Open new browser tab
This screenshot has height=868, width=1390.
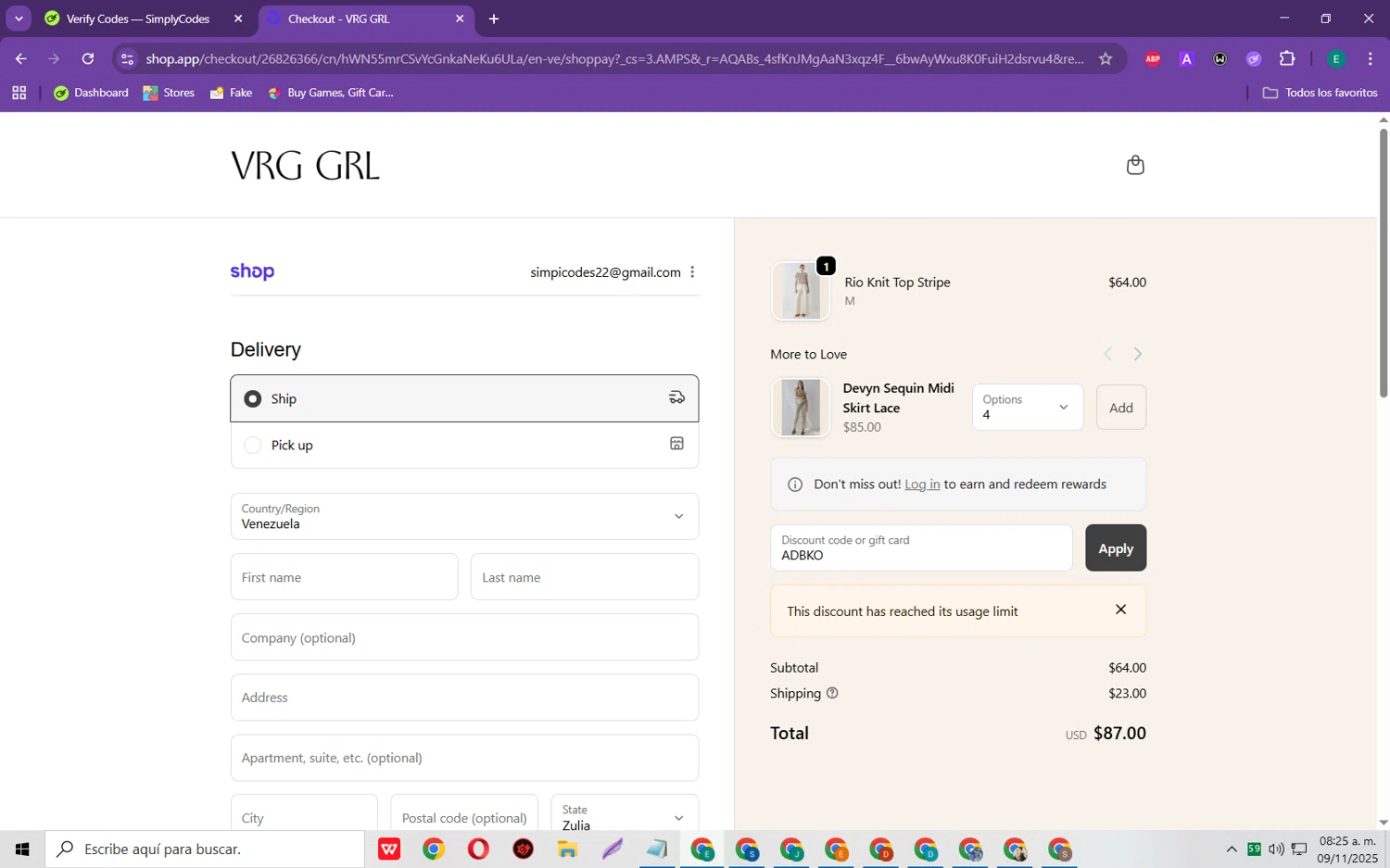494,19
